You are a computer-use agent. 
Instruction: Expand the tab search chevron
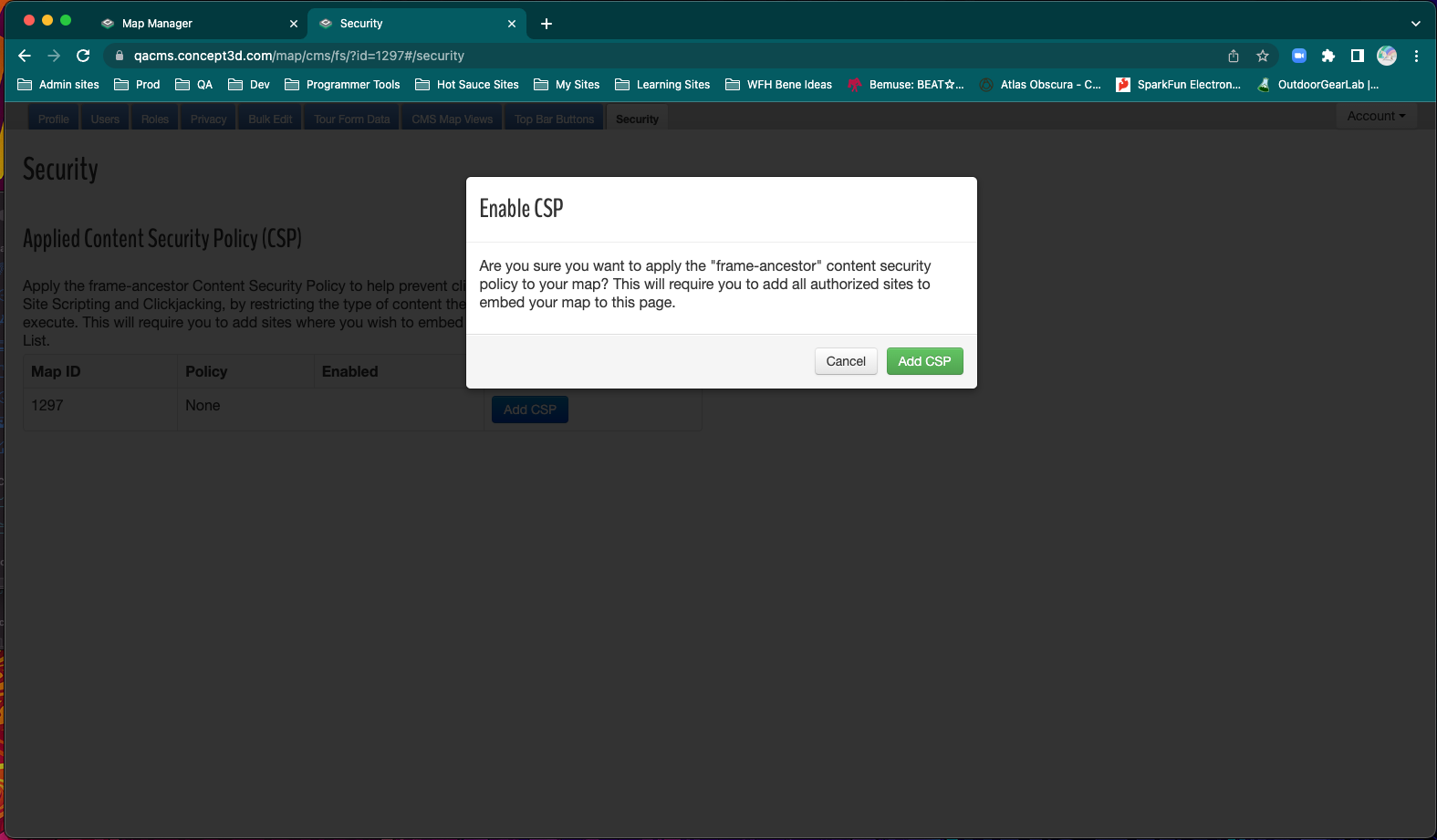1416,24
